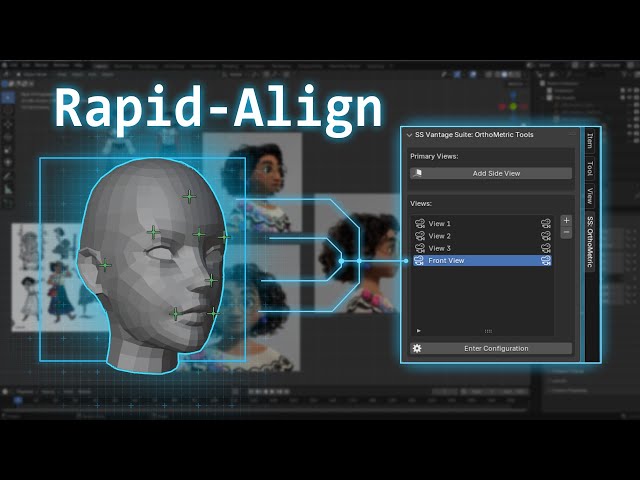640x480 pixels.
Task: Click the gear icon beside Enter Configuration
Action: [x=417, y=348]
